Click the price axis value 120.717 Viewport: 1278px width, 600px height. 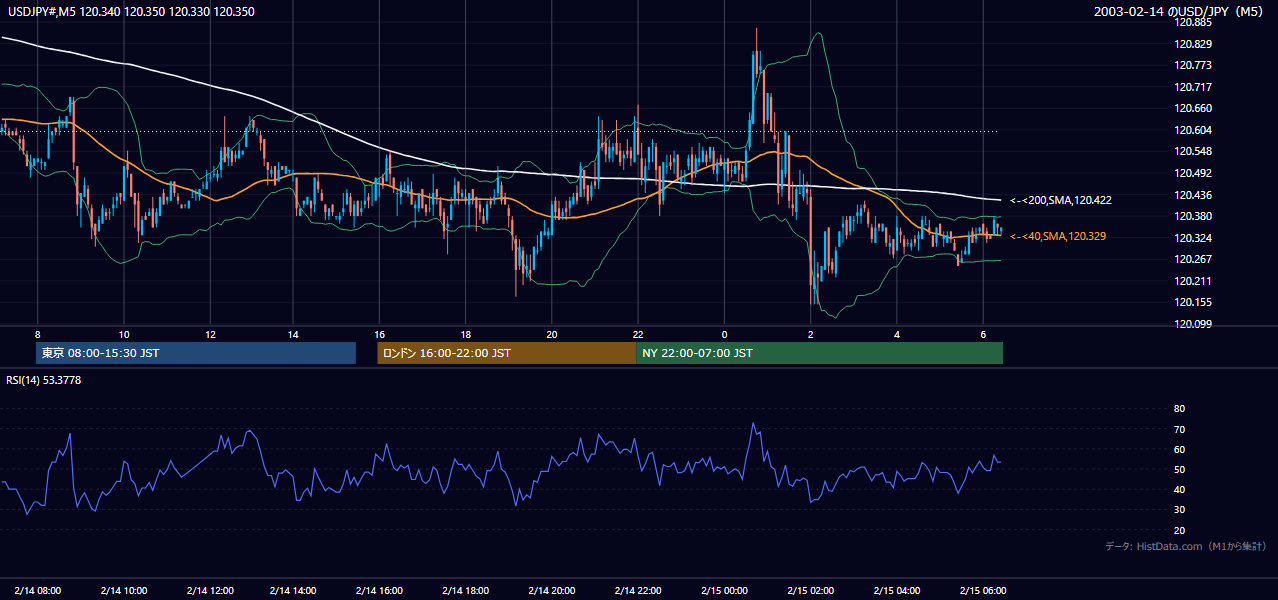click(1194, 87)
